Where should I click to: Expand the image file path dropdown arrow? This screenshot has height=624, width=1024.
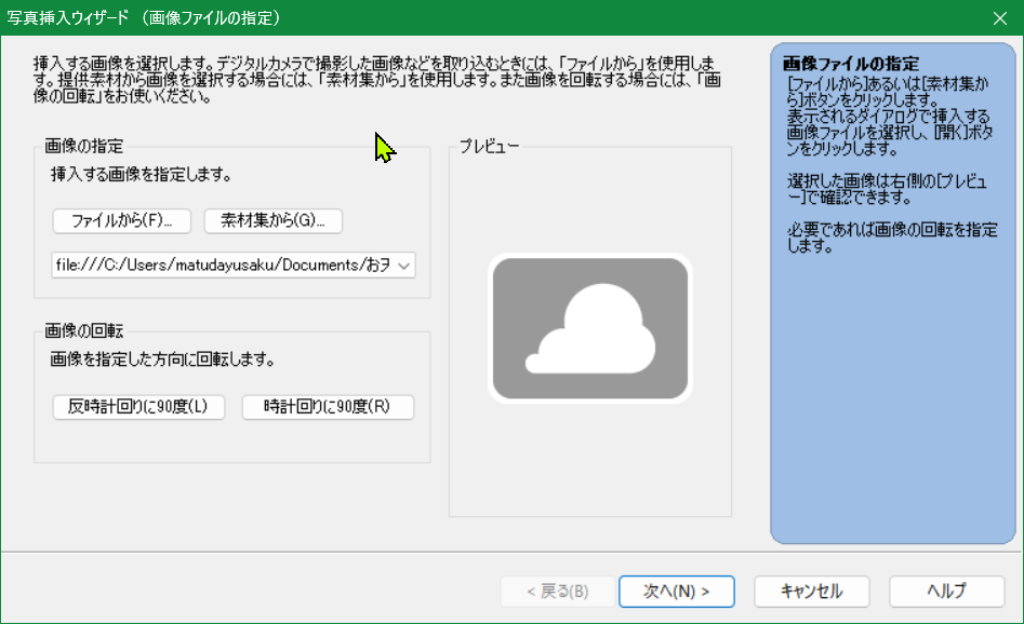[404, 266]
